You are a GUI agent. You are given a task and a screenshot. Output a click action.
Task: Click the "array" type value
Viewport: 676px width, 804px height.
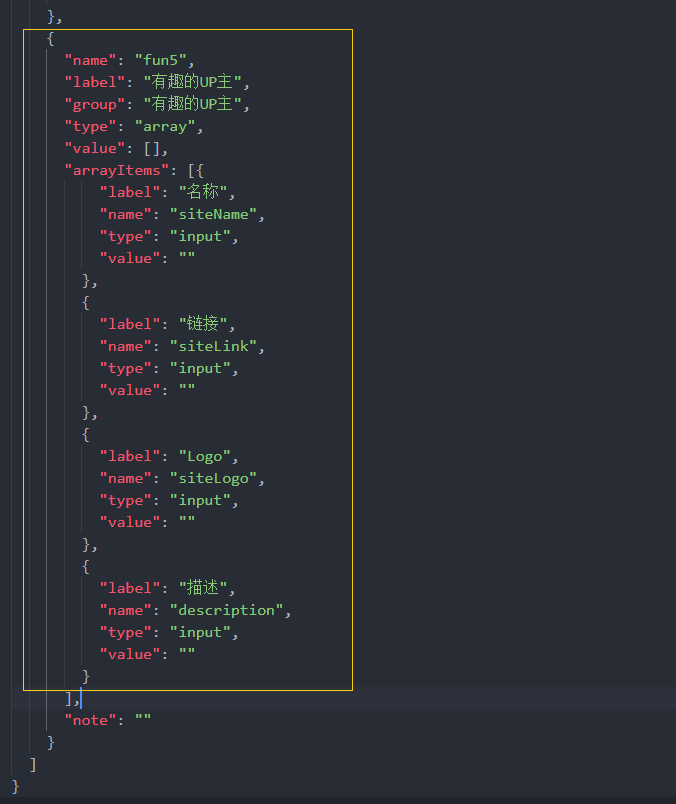[x=165, y=127]
